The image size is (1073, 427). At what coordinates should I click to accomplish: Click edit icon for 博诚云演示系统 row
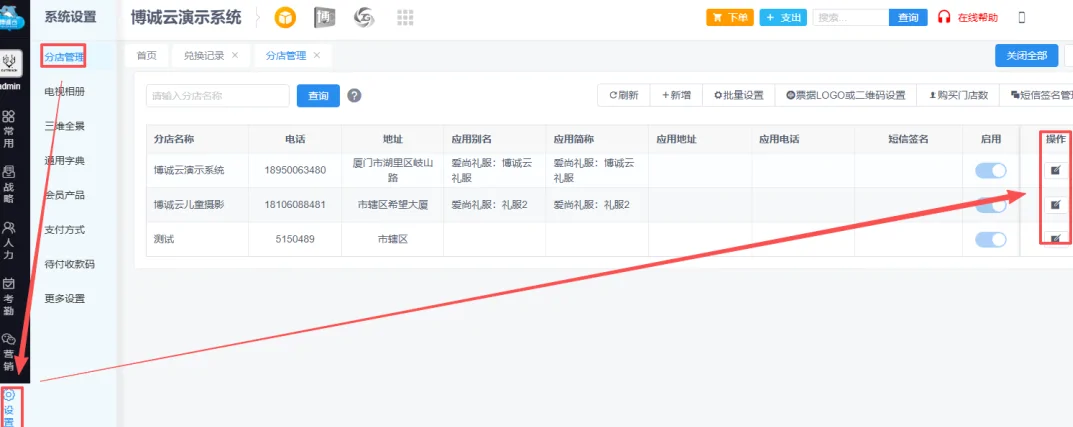(1055, 171)
